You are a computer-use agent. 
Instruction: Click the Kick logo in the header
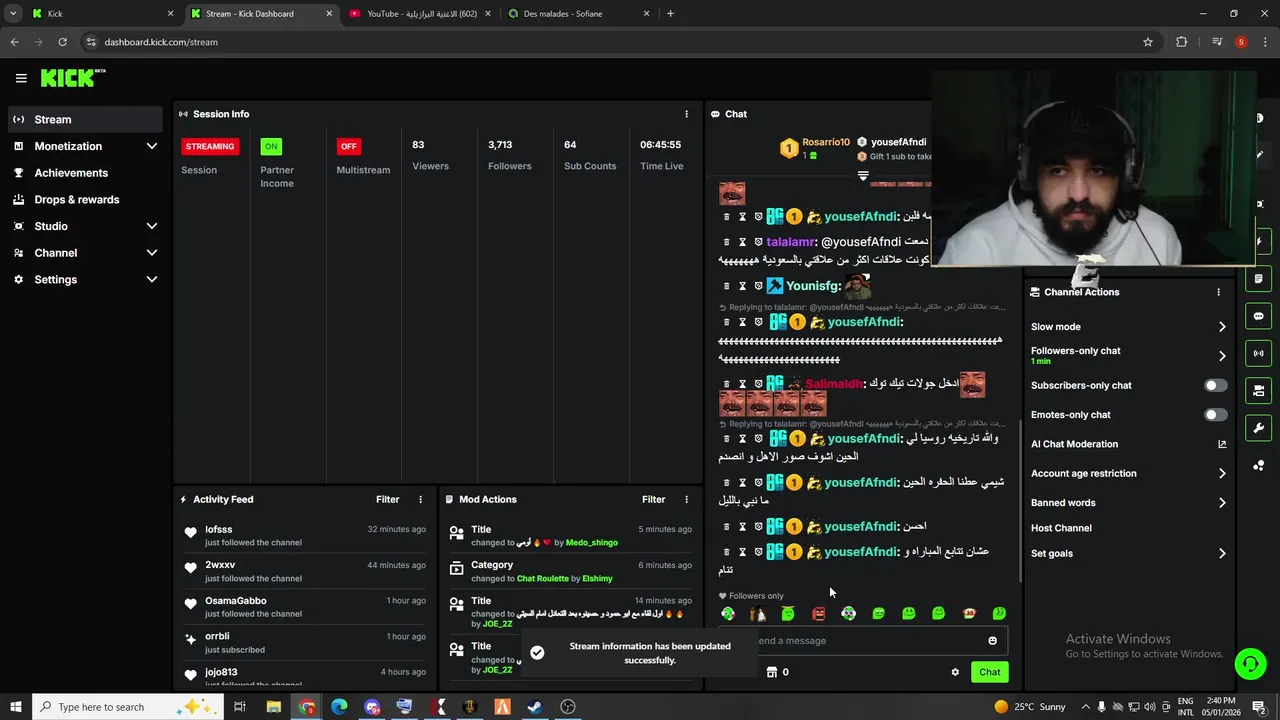click(72, 78)
